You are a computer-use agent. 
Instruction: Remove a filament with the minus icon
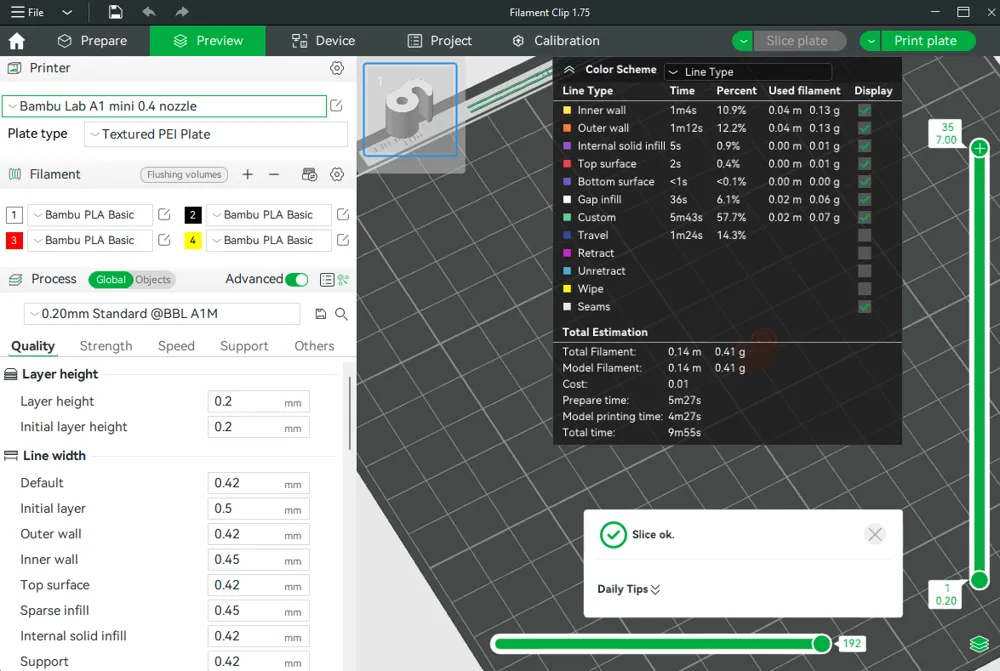[x=274, y=174]
